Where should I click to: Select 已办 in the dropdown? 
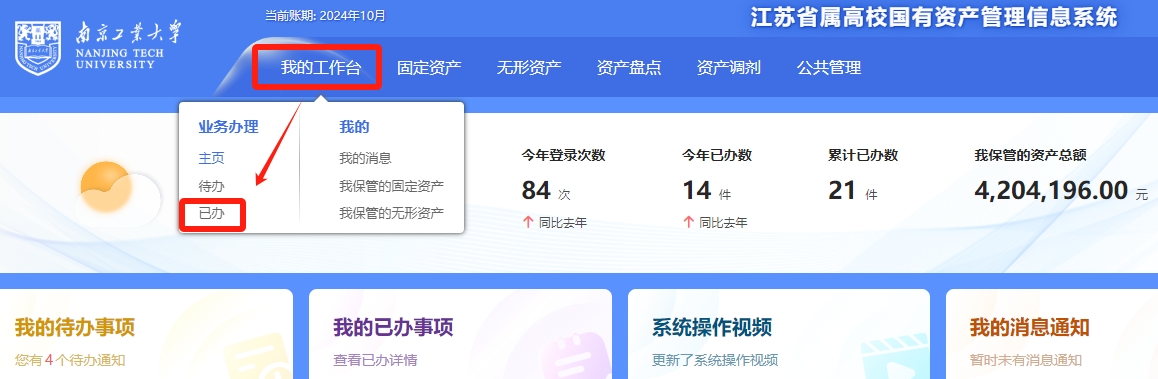point(211,214)
